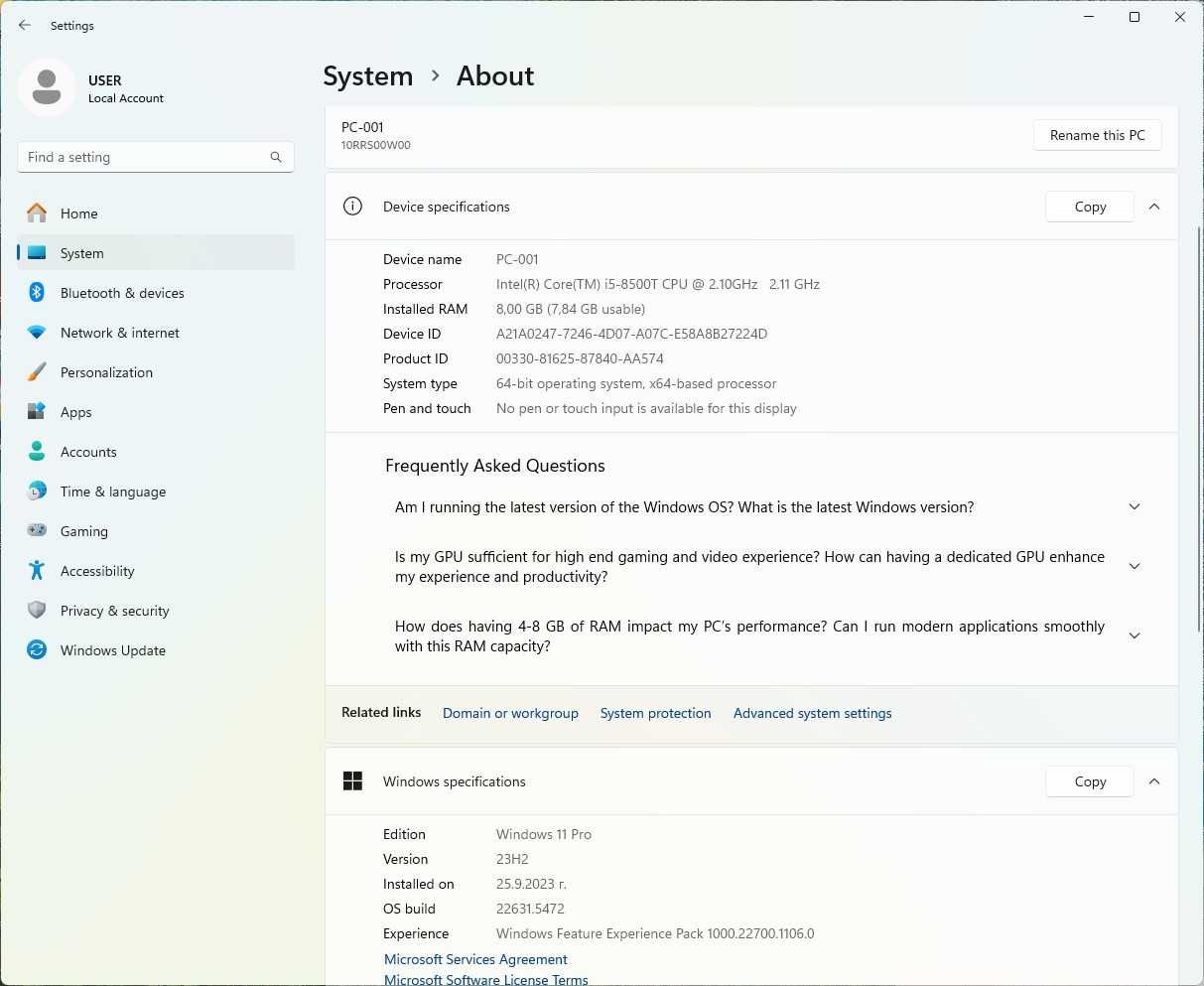This screenshot has width=1204, height=986.
Task: Click the Apps grid icon
Action: coord(37,411)
